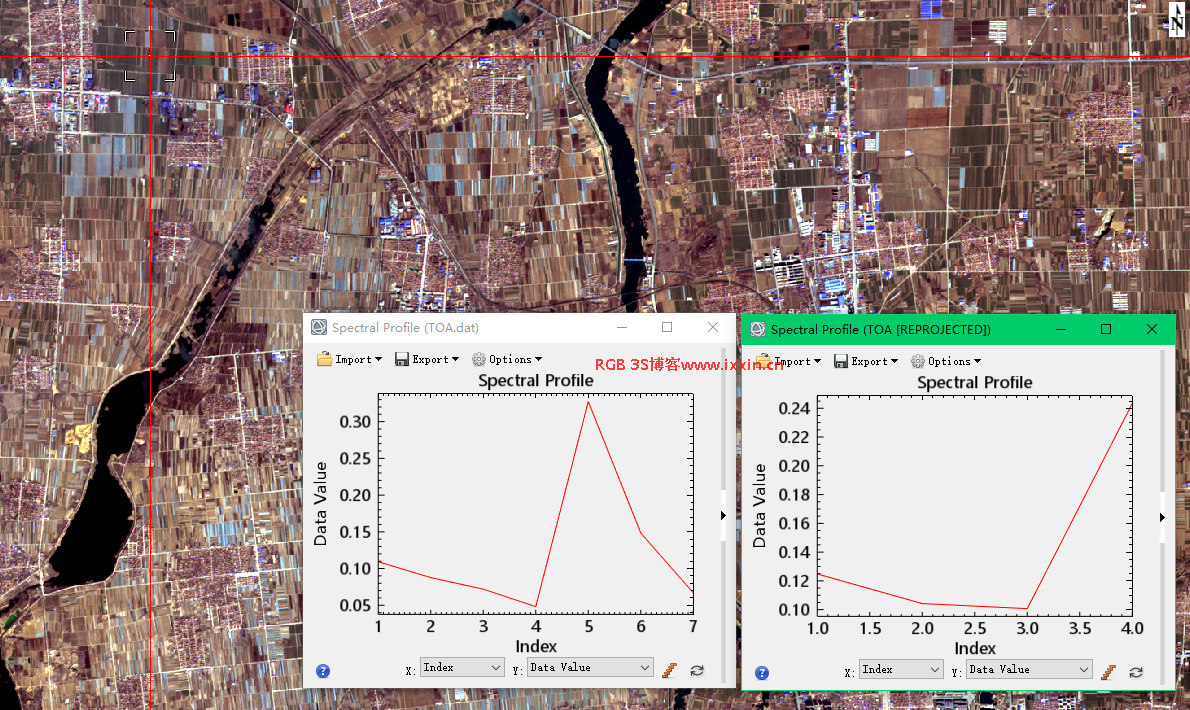Open Export menu in TOA.dat profile window
Viewport: 1190px width, 710px height.
tap(427, 360)
